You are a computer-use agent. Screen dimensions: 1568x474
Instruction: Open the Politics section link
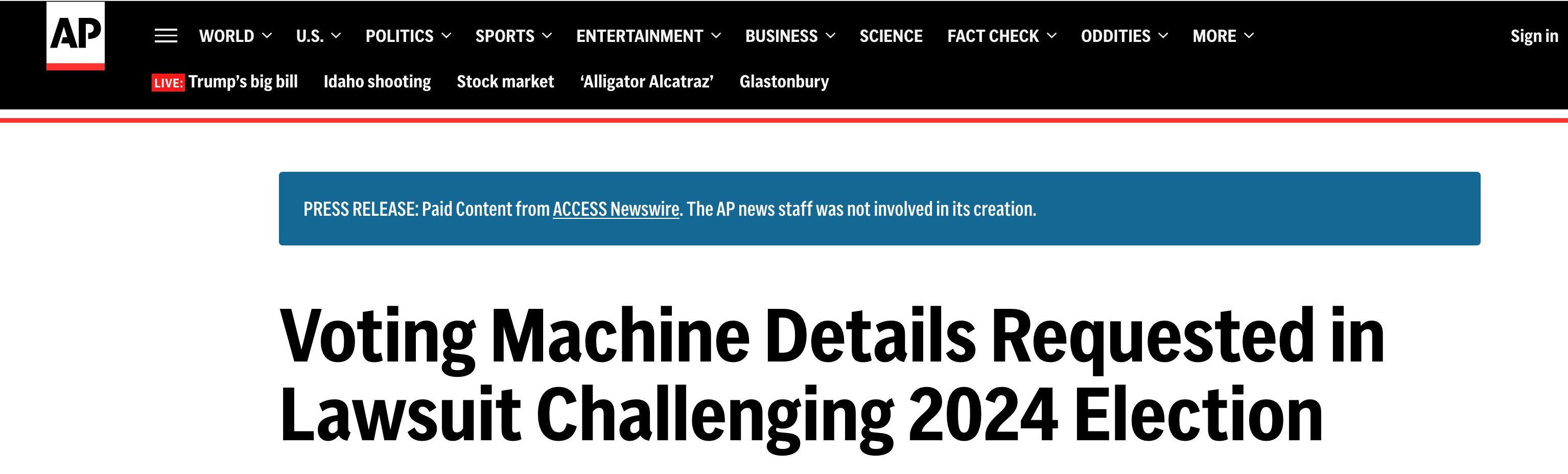coord(400,36)
